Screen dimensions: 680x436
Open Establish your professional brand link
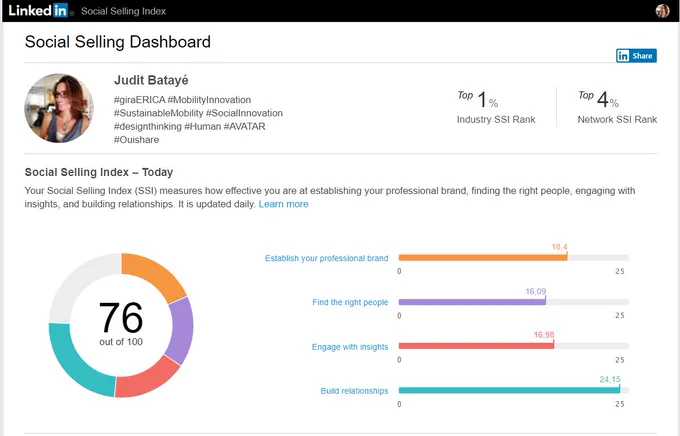tap(326, 258)
